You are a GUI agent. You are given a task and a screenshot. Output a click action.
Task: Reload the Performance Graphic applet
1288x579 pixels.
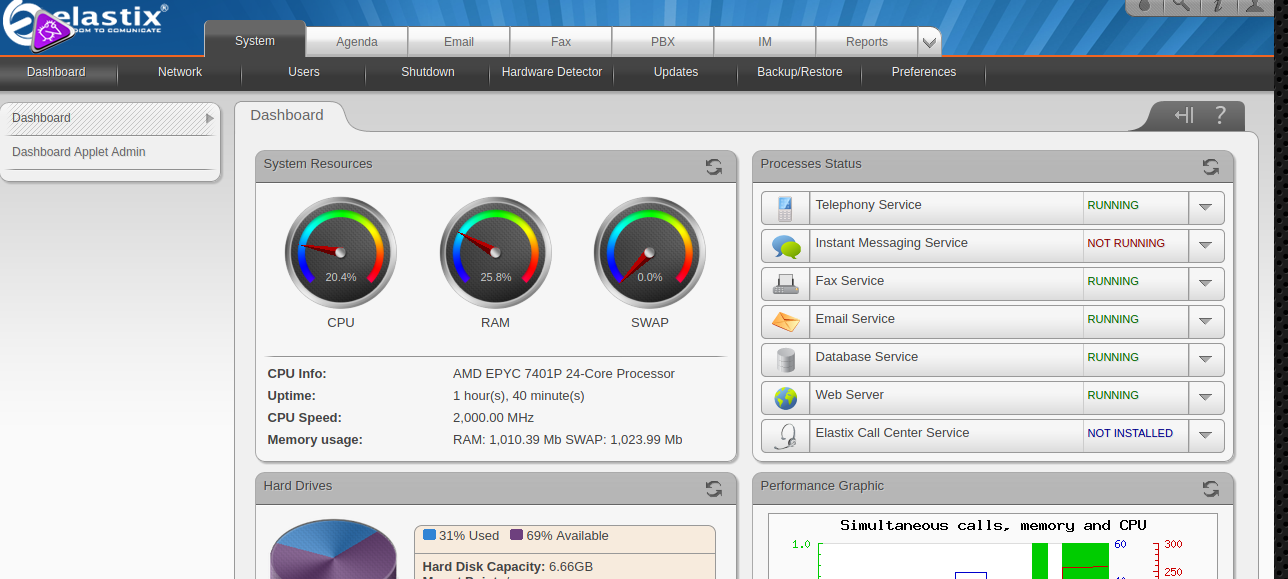coord(1210,489)
